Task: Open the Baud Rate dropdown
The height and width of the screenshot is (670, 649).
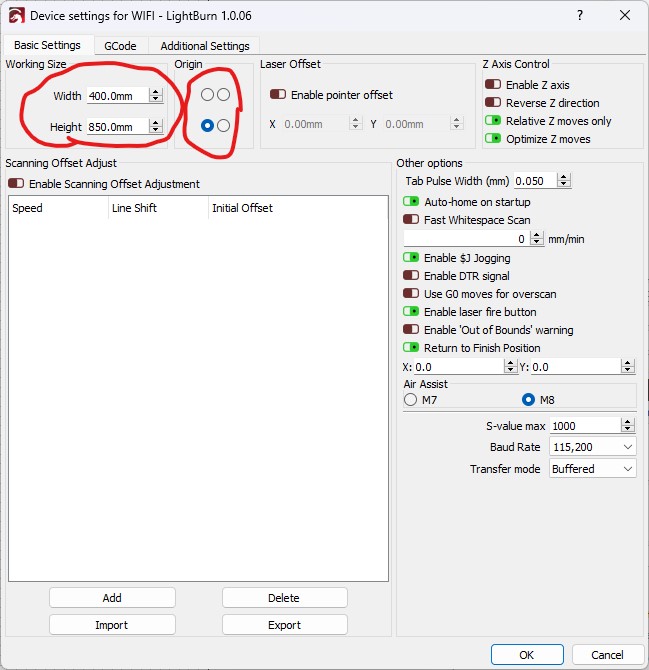Action: (x=593, y=447)
